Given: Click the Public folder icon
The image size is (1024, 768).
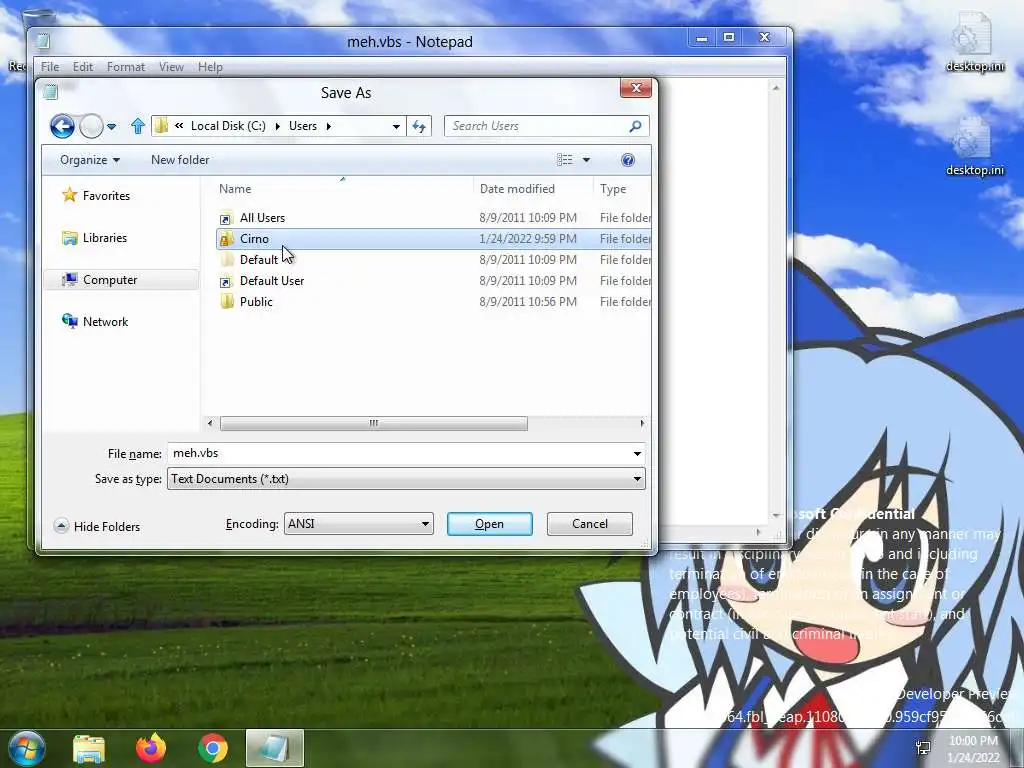Looking at the screenshot, I should [x=227, y=302].
